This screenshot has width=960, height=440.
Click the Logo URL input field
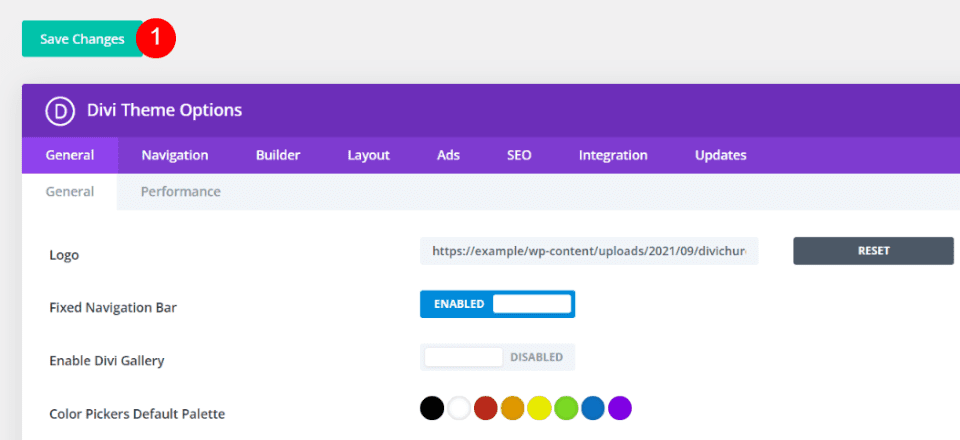[589, 251]
